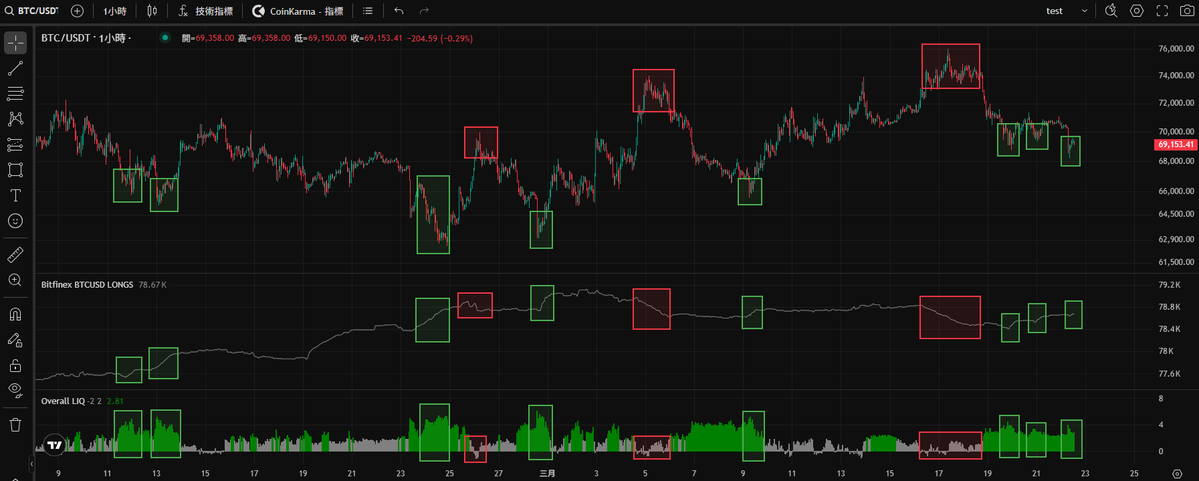1199x481 pixels.
Task: Collapse the left drawing toolbar arrow
Action: pyautogui.click(x=32, y=463)
